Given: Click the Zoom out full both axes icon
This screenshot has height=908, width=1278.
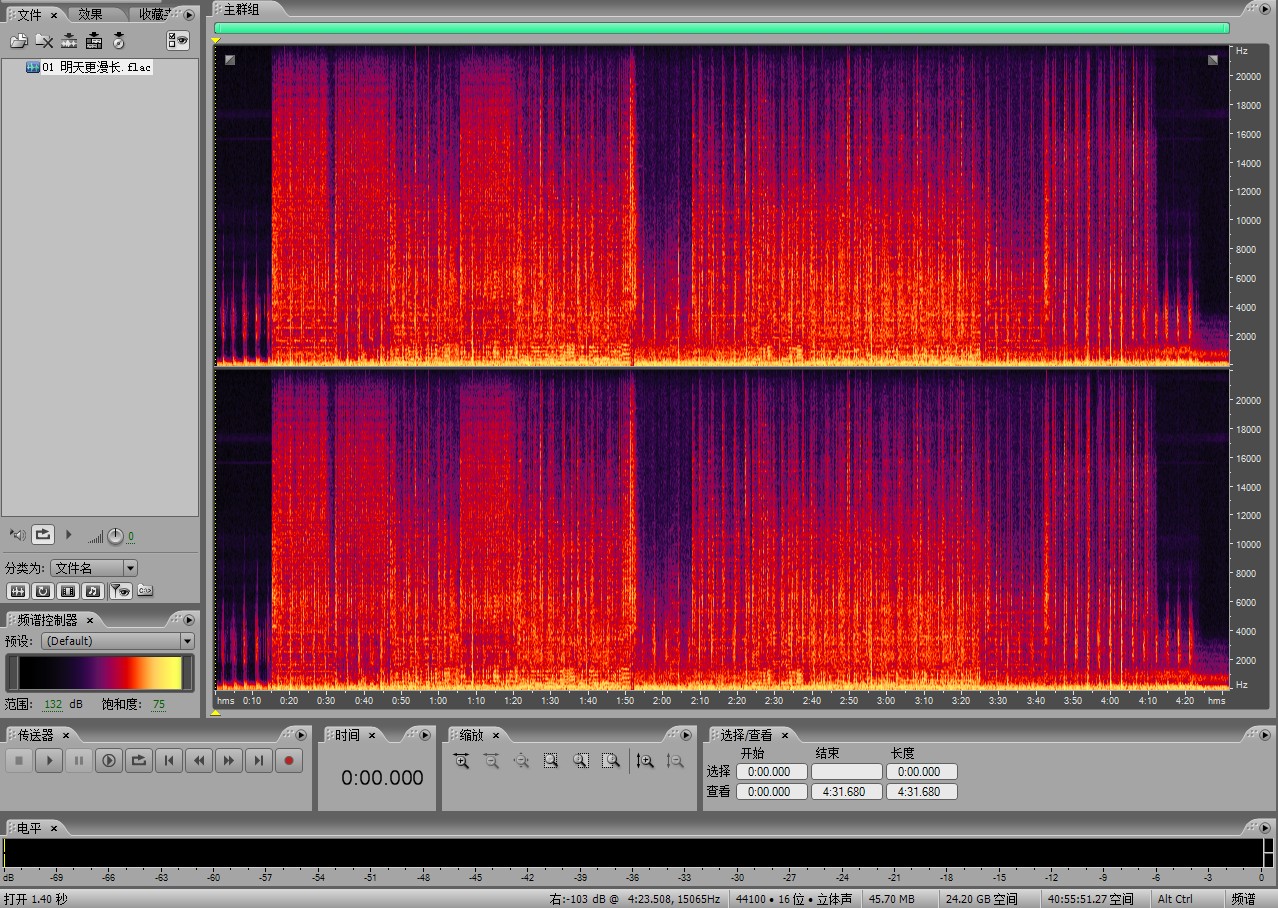Looking at the screenshot, I should tap(521, 761).
